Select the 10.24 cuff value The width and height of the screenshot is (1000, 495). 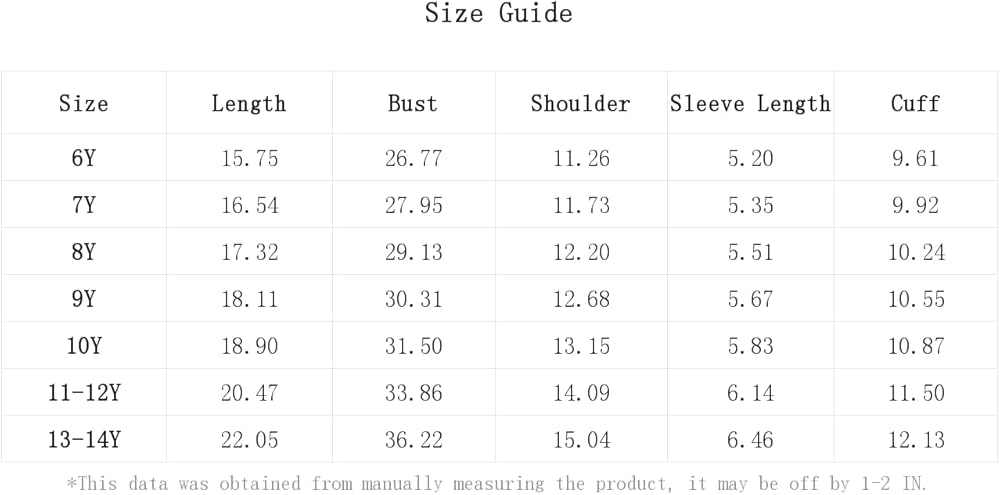(916, 252)
